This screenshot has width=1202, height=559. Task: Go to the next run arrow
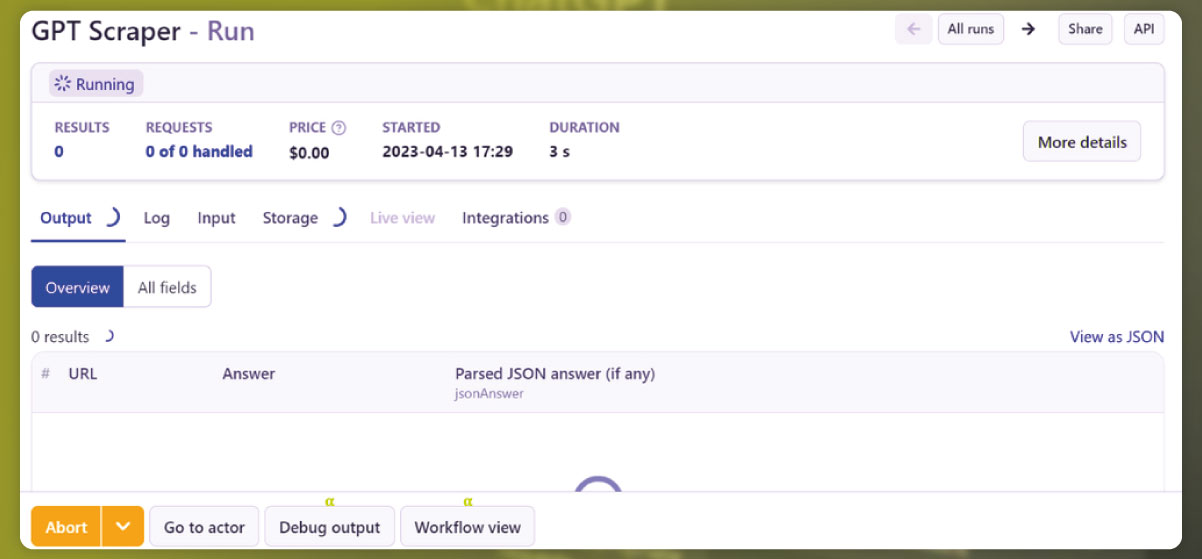pos(1028,29)
